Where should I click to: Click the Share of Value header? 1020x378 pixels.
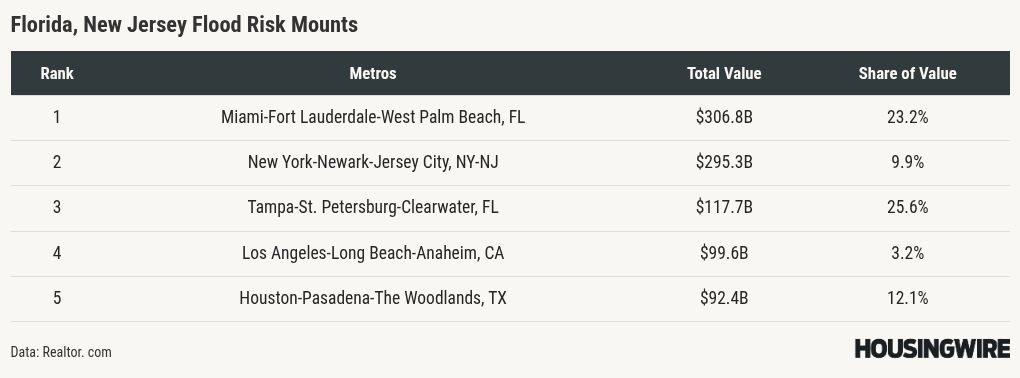(907, 73)
